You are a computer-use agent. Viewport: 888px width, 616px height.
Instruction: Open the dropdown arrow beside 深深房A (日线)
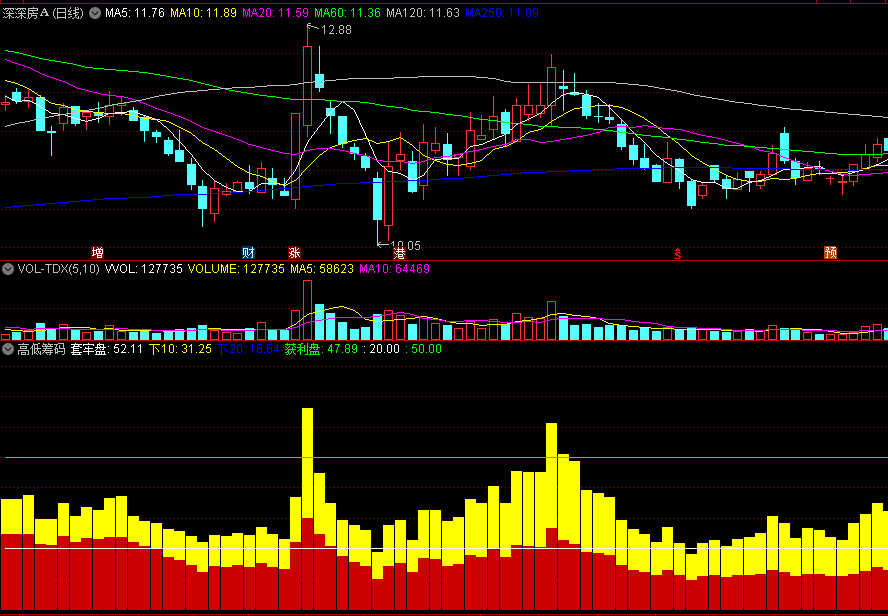pos(95,13)
